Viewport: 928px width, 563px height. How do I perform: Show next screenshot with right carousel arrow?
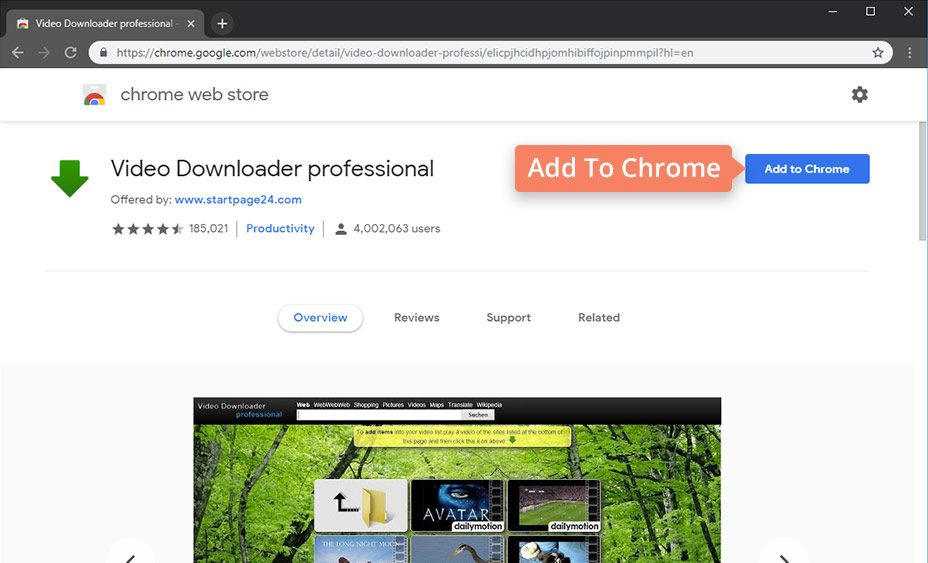784,555
